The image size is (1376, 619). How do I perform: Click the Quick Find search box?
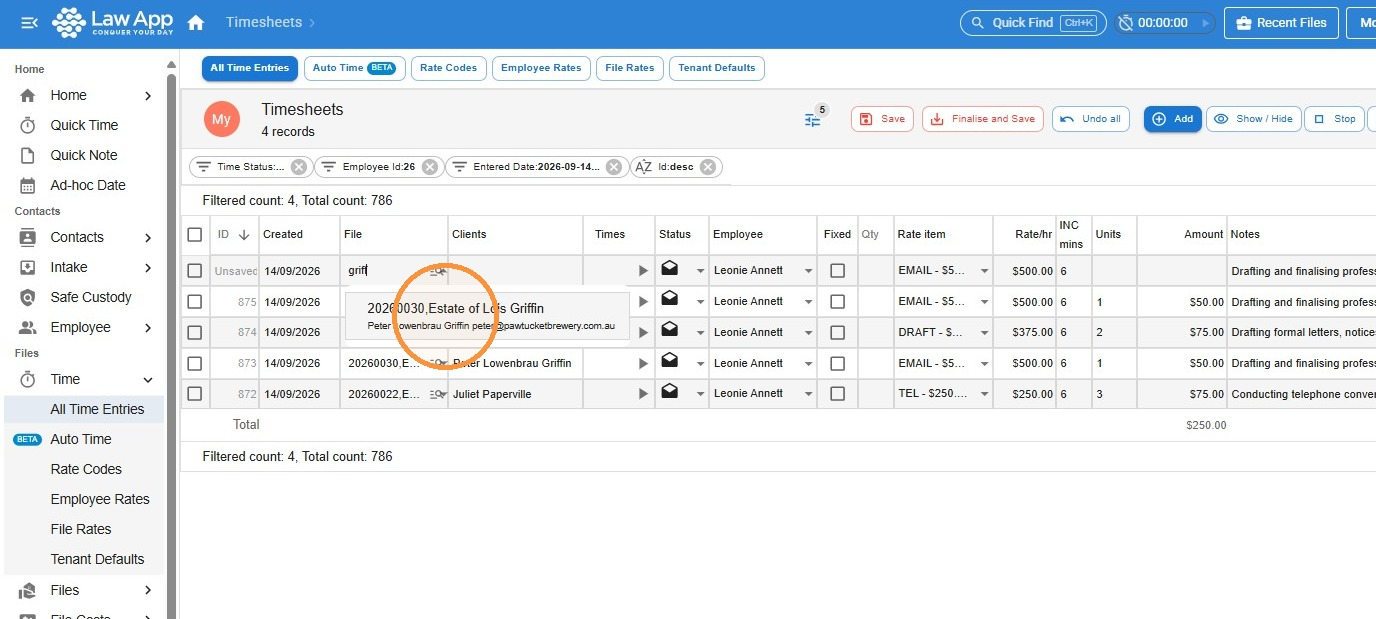click(x=1032, y=22)
